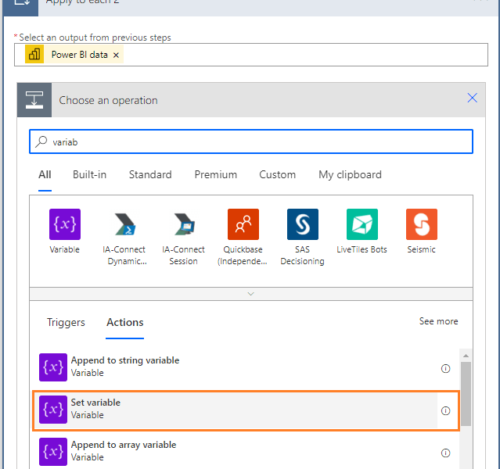Viewport: 500px width, 469px height.
Task: Close the Choose an operation panel
Action: [472, 98]
